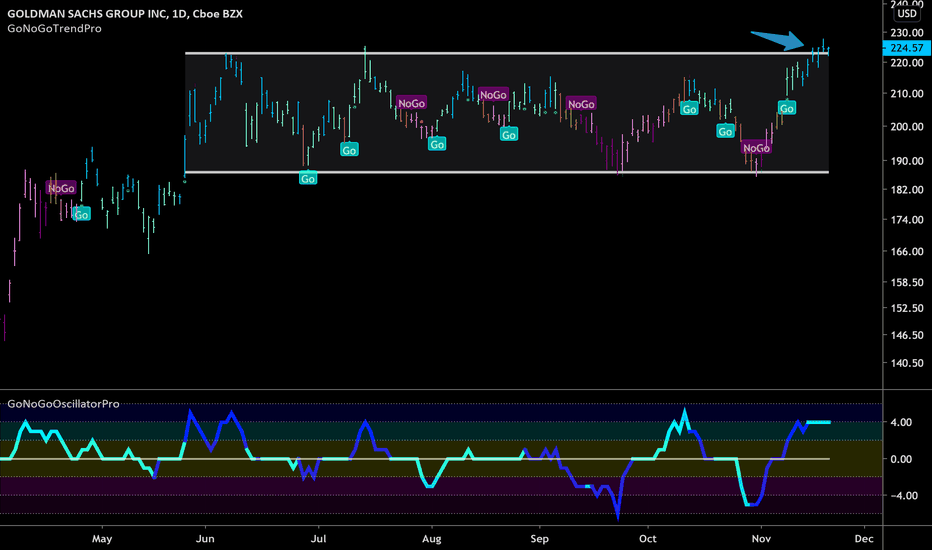This screenshot has height=550, width=932.
Task: Click the 220.00 price axis label
Action: click(x=906, y=62)
